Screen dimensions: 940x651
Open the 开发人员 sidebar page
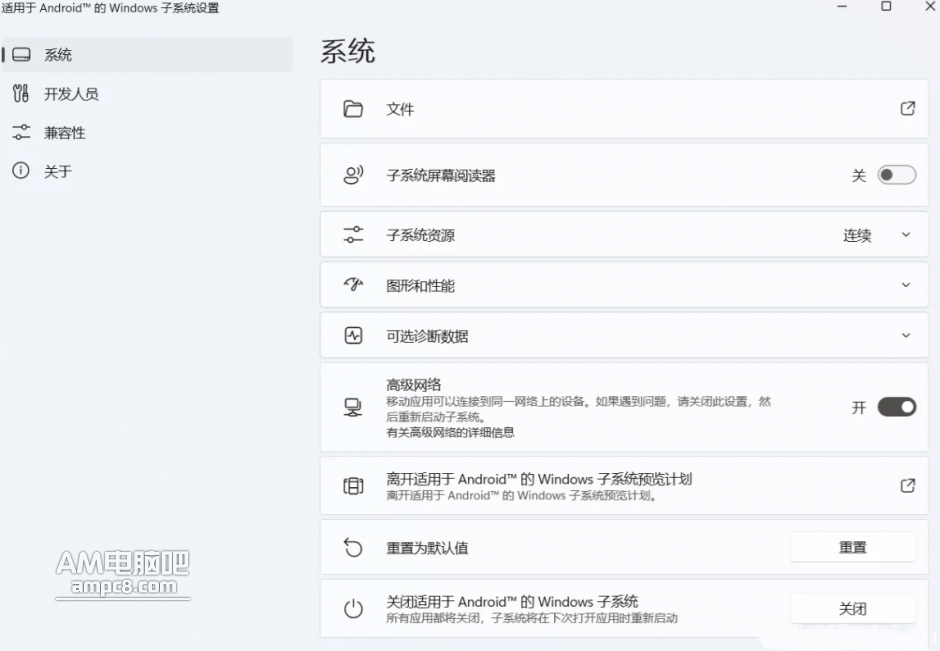(x=147, y=94)
